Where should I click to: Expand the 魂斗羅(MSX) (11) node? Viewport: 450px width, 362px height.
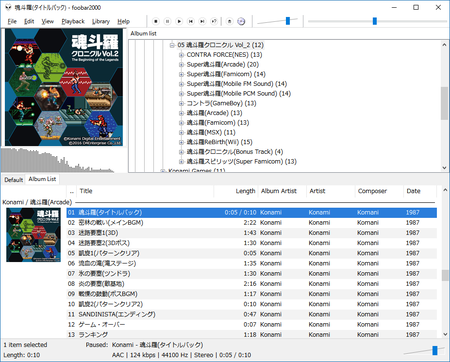coord(181,132)
